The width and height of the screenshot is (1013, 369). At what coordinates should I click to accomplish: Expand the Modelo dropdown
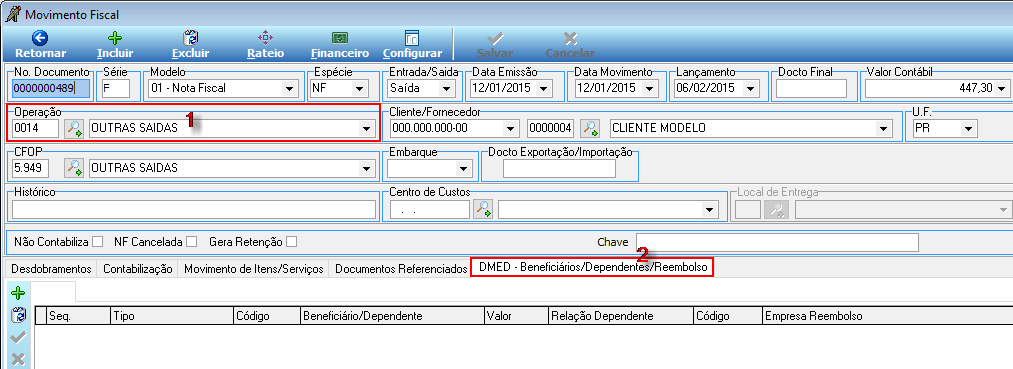click(x=288, y=89)
